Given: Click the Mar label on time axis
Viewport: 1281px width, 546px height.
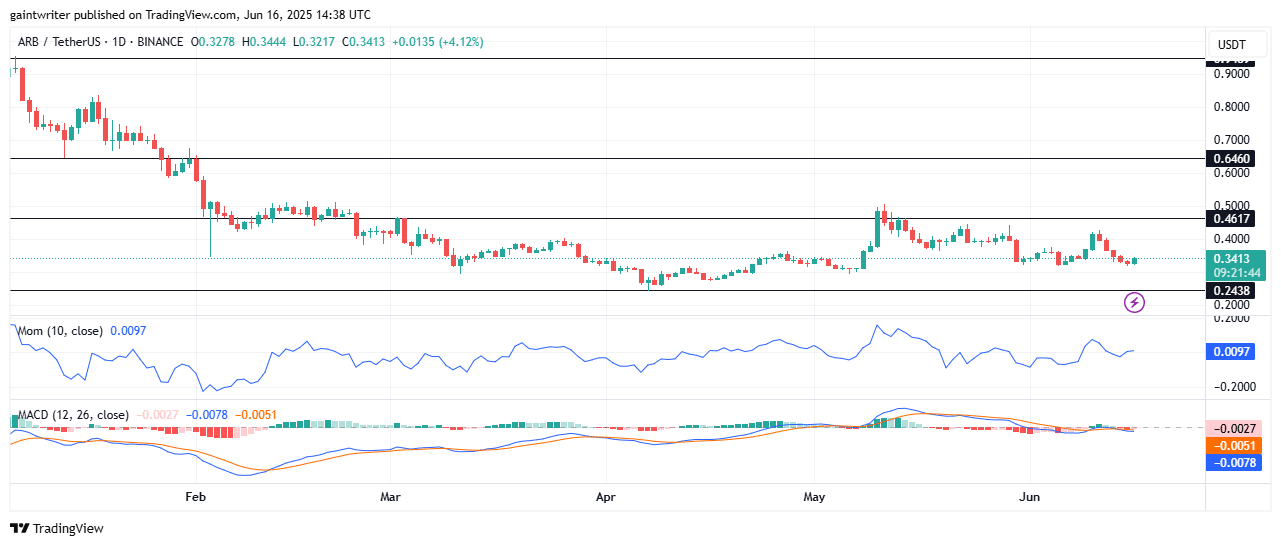Looking at the screenshot, I should click(x=391, y=496).
